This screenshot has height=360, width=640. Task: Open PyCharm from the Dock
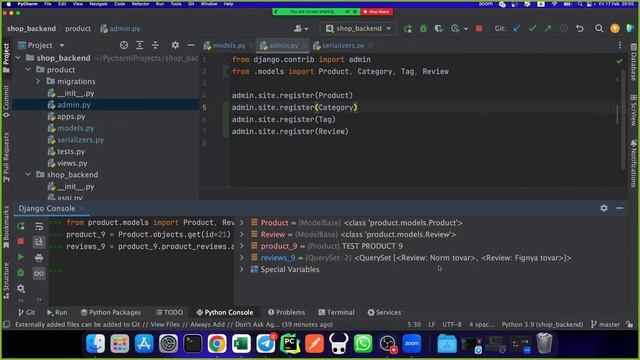pos(290,343)
